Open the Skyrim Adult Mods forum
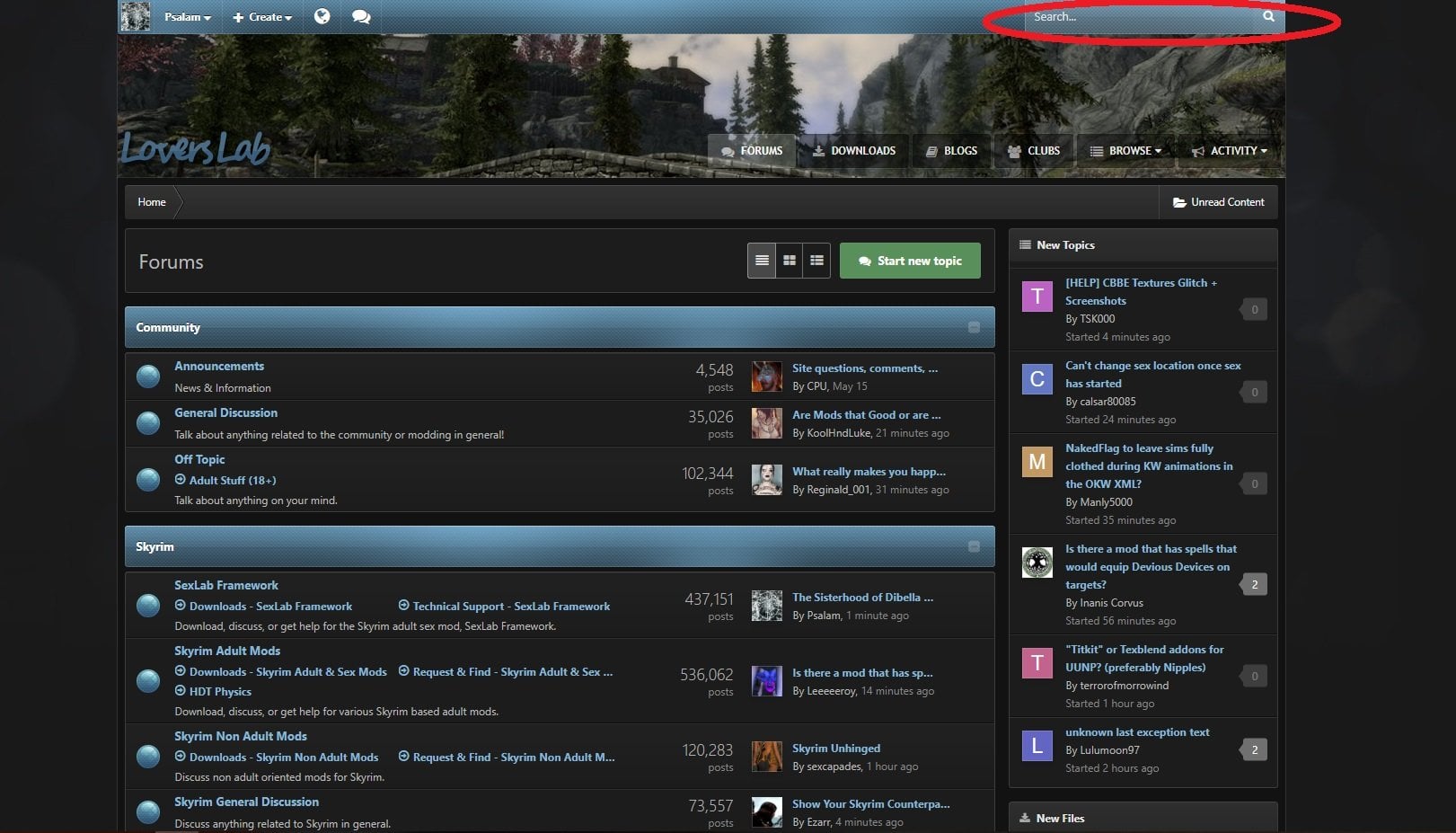 [227, 651]
